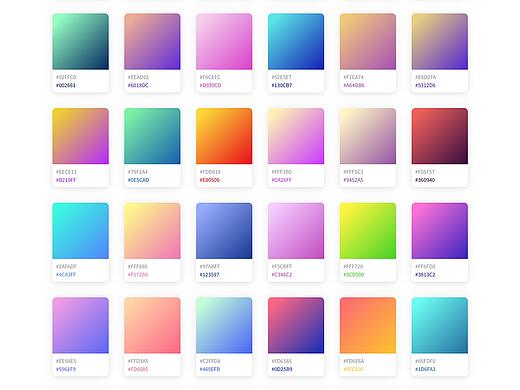520x390 pixels.
Task: Select the #FDD819 start color code
Action: click(x=210, y=172)
